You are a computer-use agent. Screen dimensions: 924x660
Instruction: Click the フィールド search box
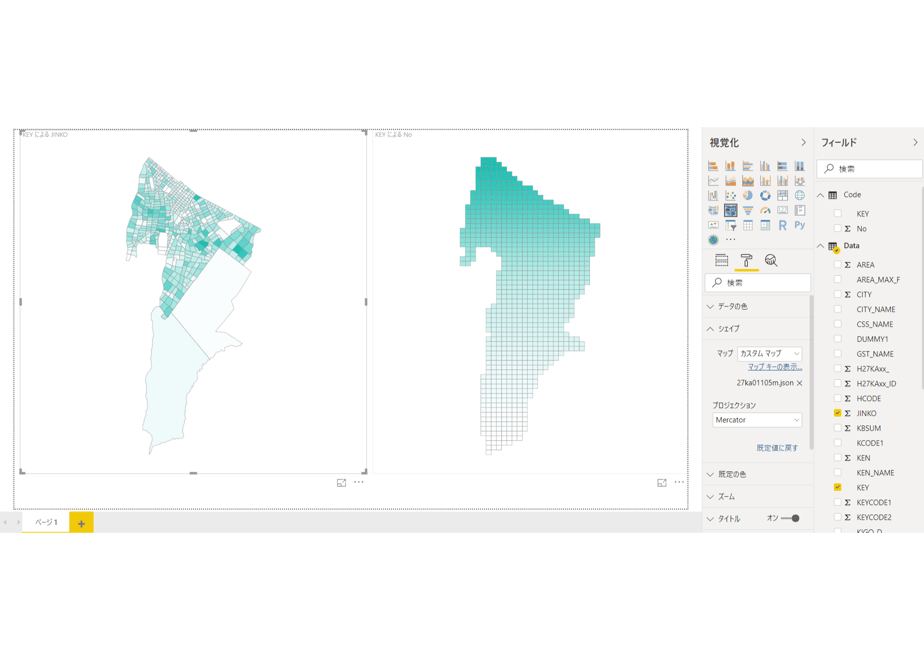point(869,169)
